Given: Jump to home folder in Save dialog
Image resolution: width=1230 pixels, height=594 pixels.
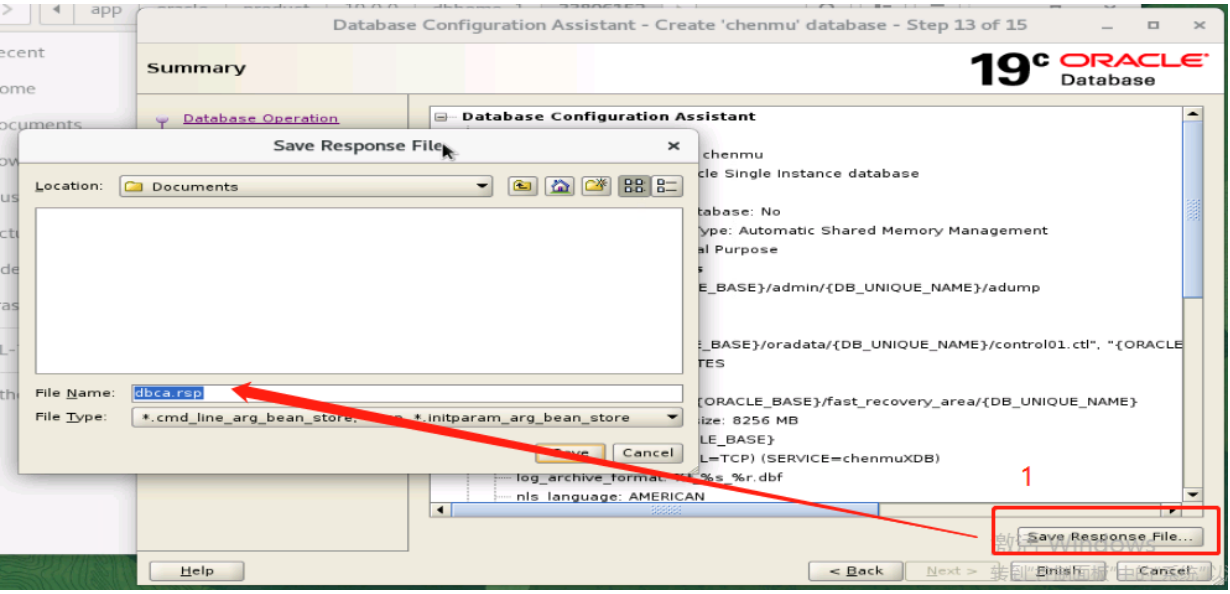Looking at the screenshot, I should [x=559, y=186].
